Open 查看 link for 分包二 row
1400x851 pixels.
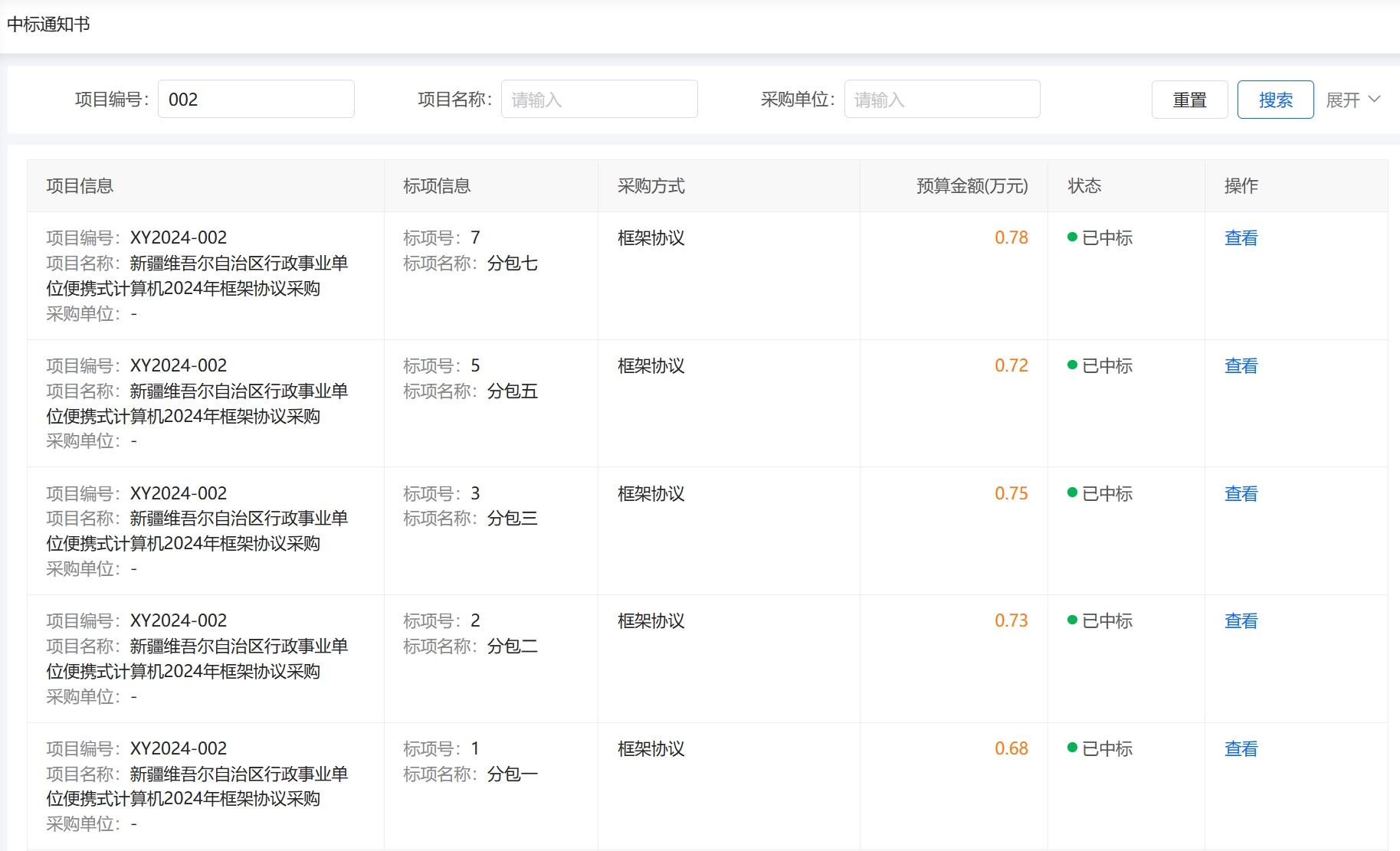tap(1241, 621)
